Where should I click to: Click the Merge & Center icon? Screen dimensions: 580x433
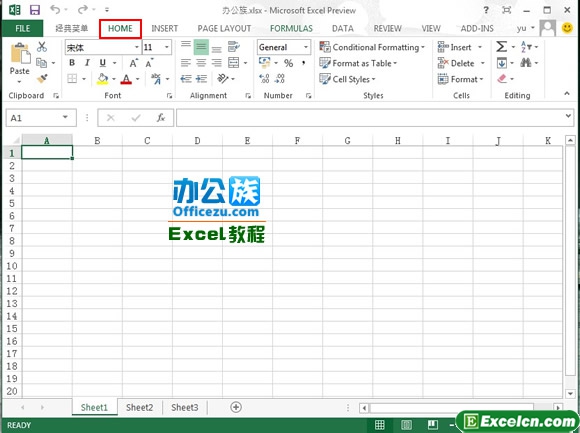(233, 63)
